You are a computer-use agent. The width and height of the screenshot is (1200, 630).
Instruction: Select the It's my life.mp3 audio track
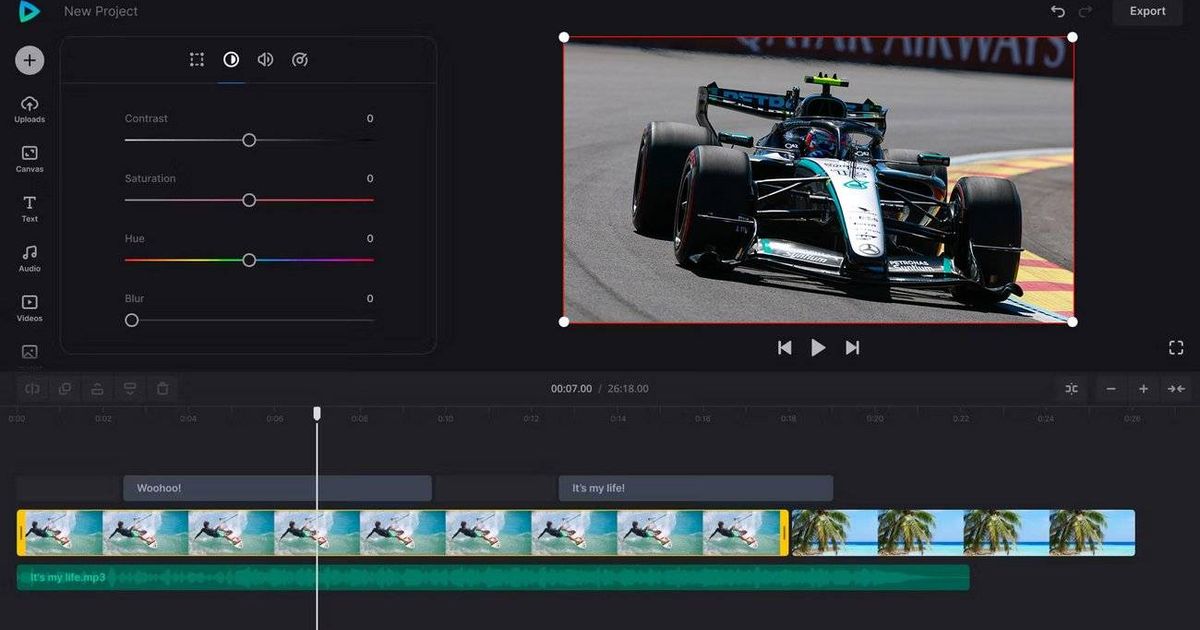click(493, 577)
